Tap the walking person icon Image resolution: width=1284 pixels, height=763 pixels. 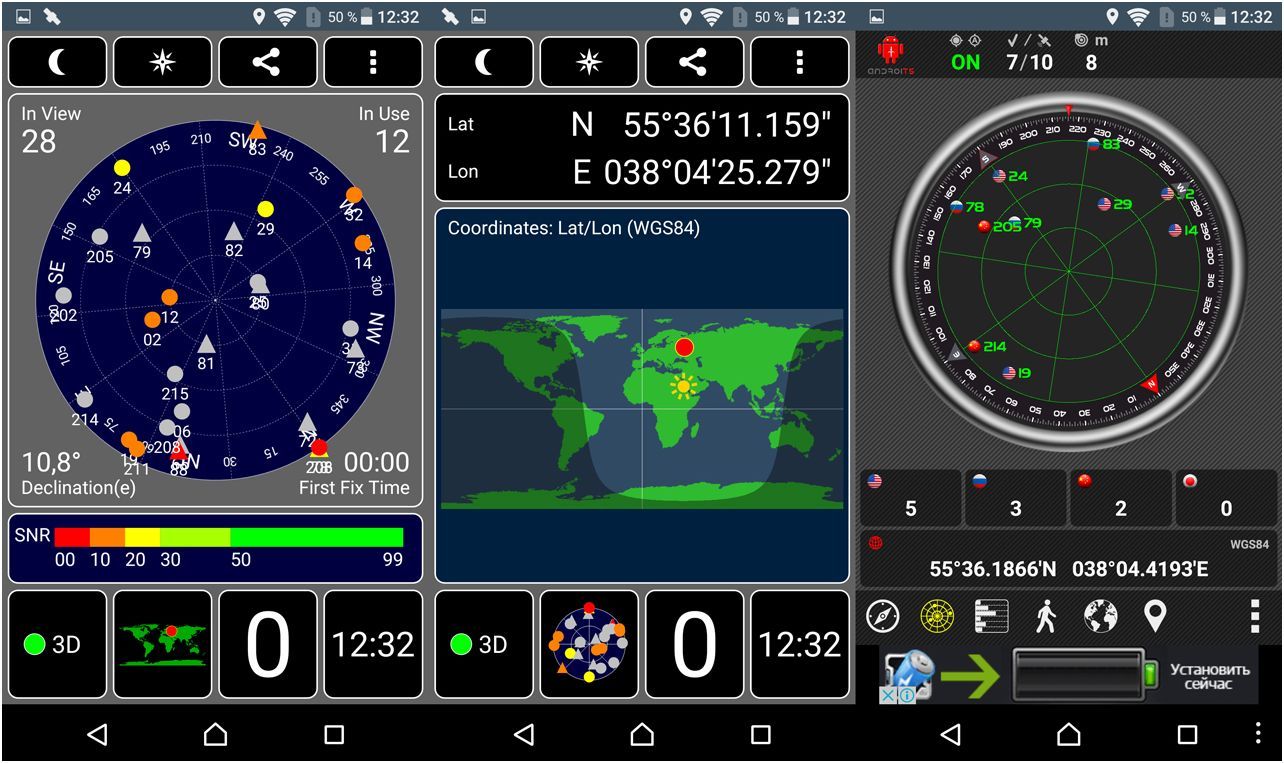(x=1046, y=617)
